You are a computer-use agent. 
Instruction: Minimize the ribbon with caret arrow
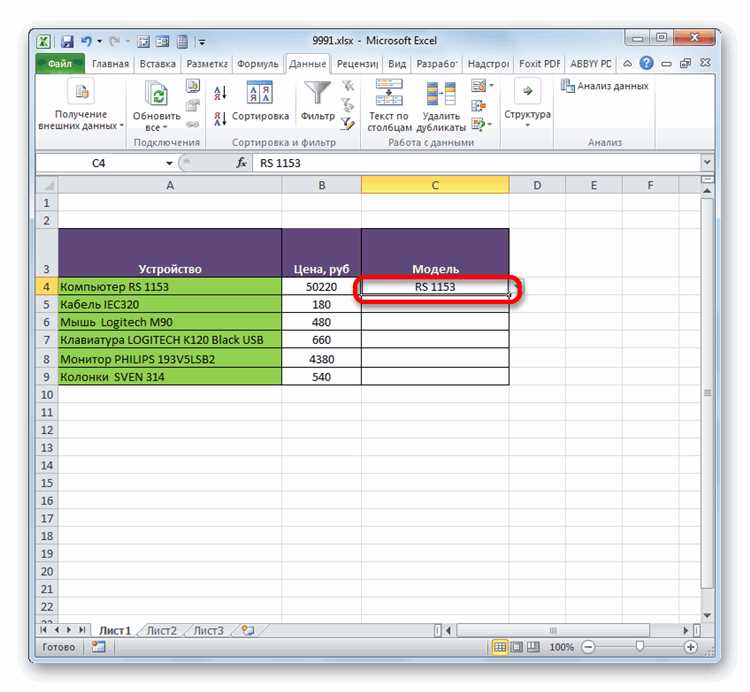627,64
